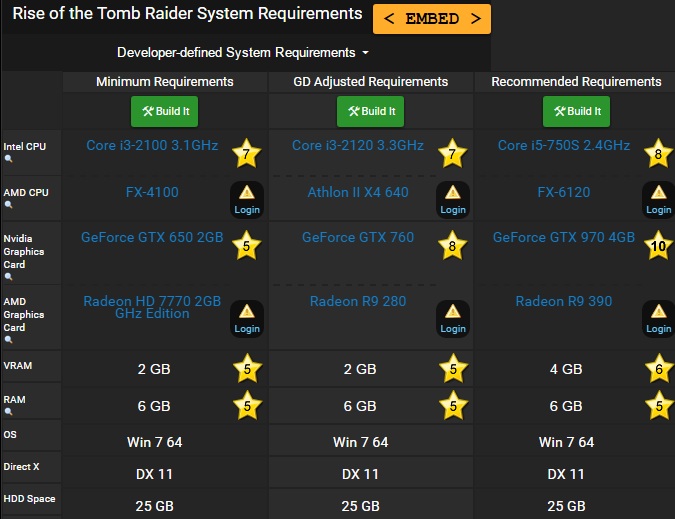Click VRAM star rating in GD Adjusted column
Image resolution: width=675 pixels, height=519 pixels.
coord(453,368)
